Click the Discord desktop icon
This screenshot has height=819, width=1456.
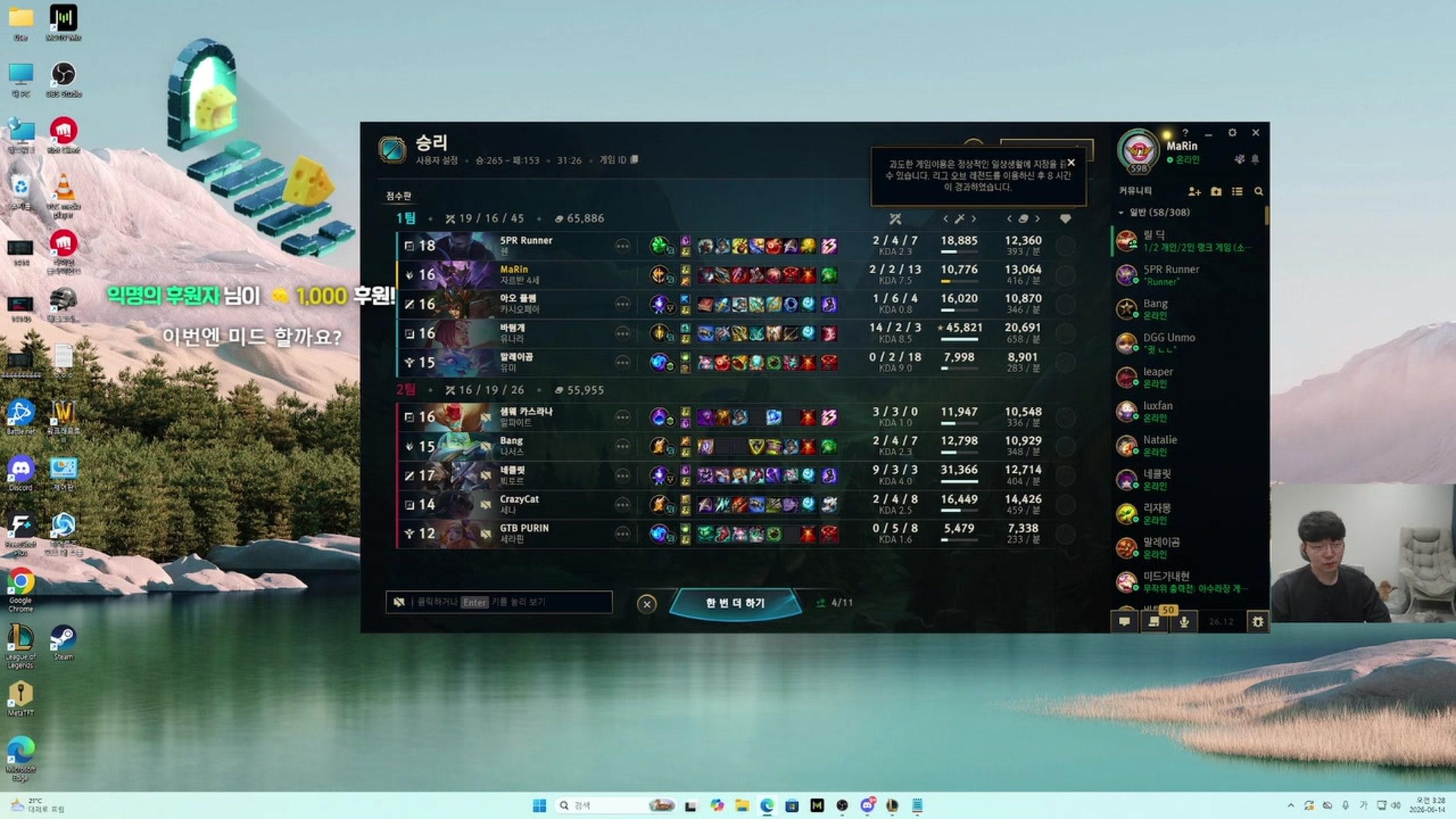click(20, 473)
